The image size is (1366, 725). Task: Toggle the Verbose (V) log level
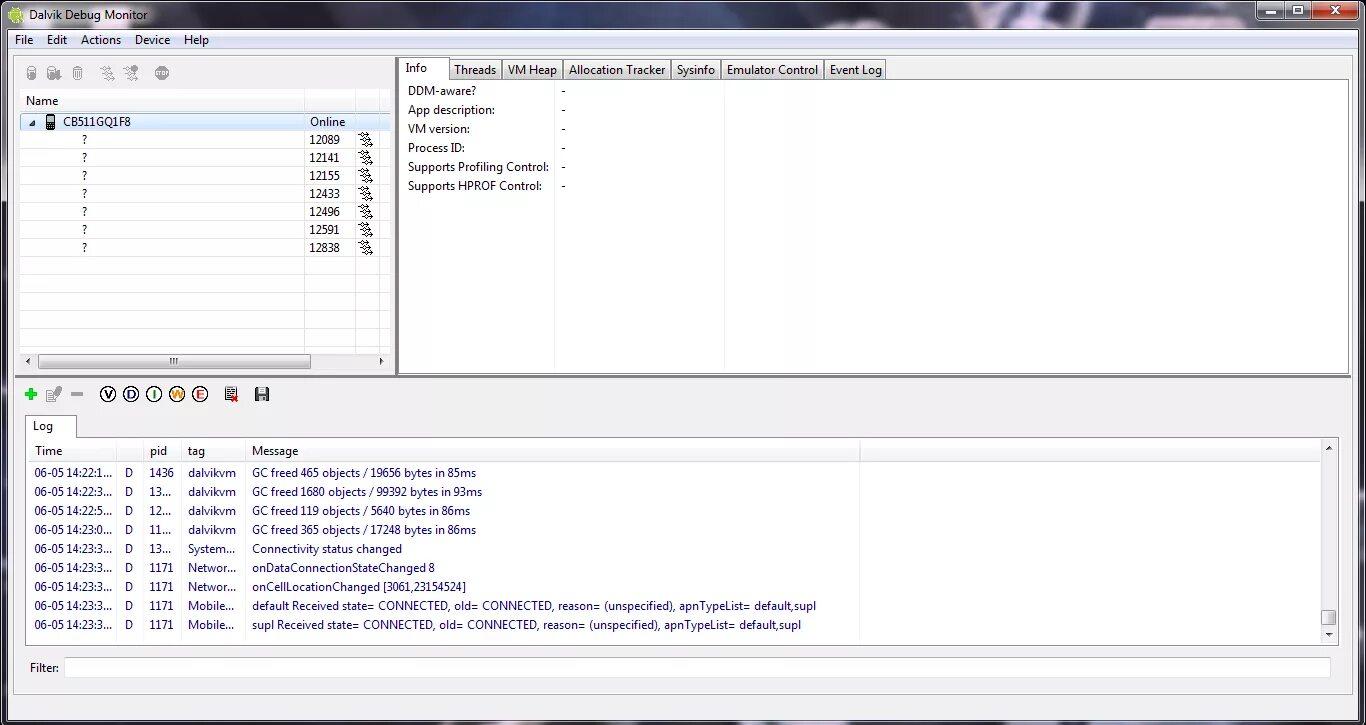108,395
